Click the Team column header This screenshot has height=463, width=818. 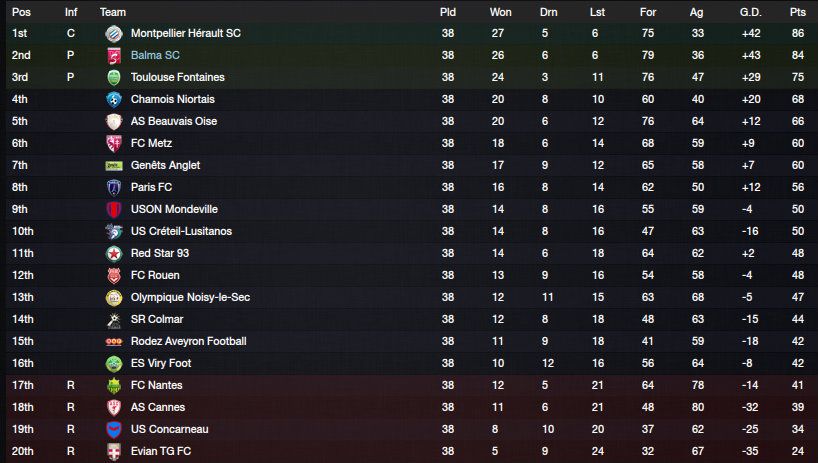(113, 12)
